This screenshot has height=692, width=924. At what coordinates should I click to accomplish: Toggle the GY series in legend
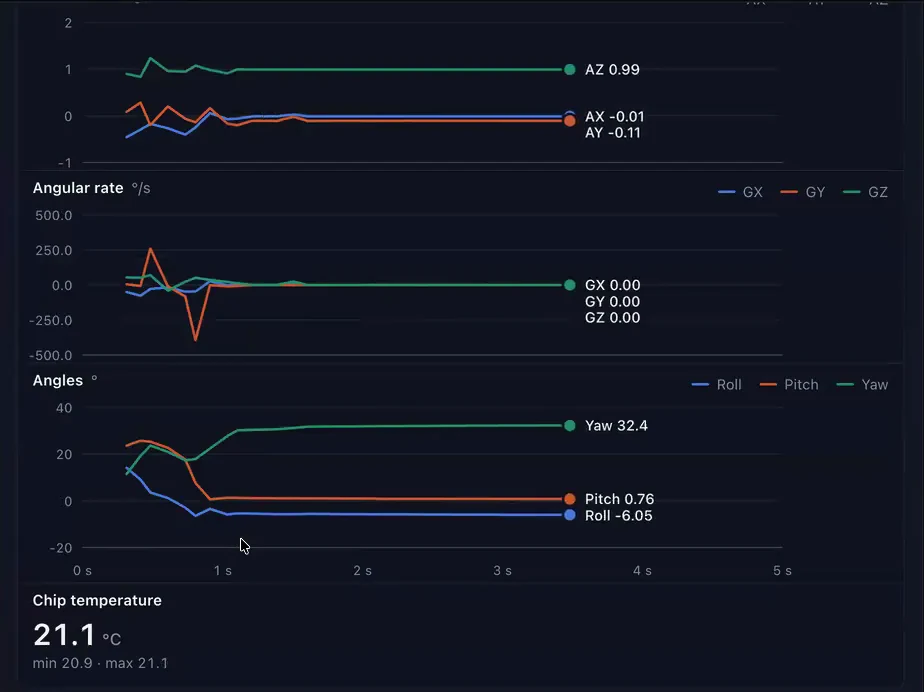[x=803, y=192]
